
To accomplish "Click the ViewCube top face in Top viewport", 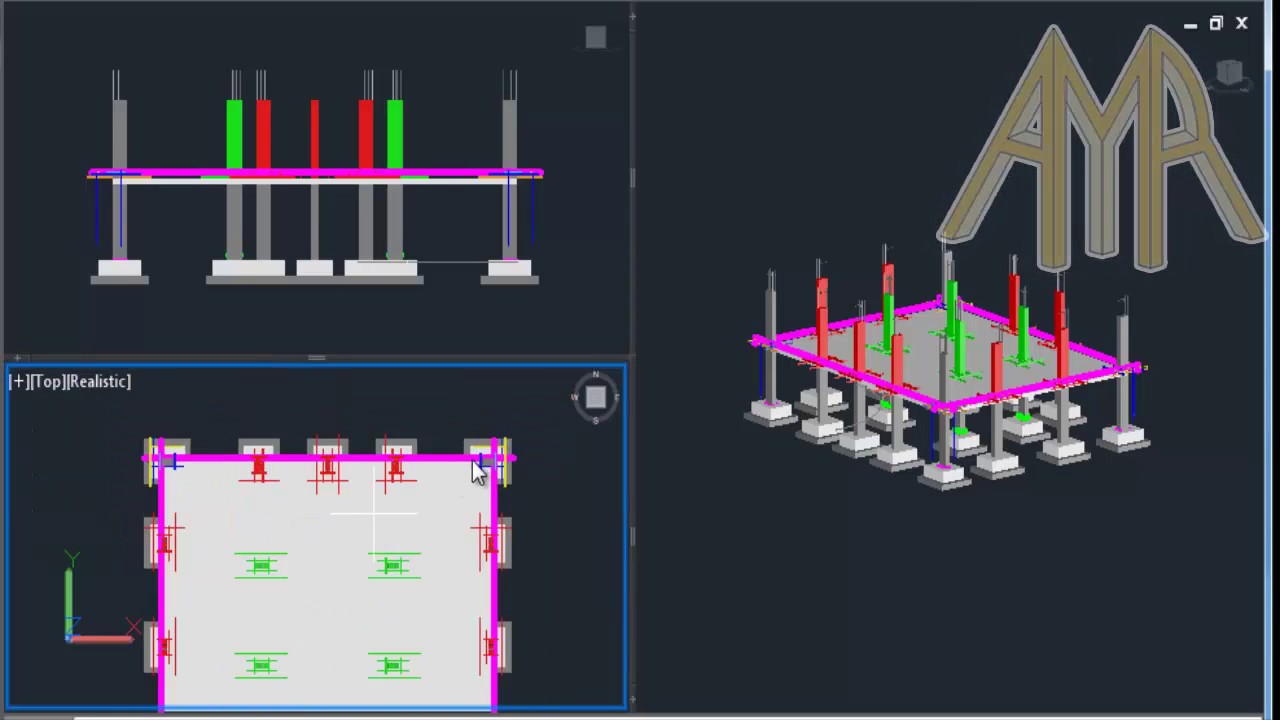I will pos(595,397).
